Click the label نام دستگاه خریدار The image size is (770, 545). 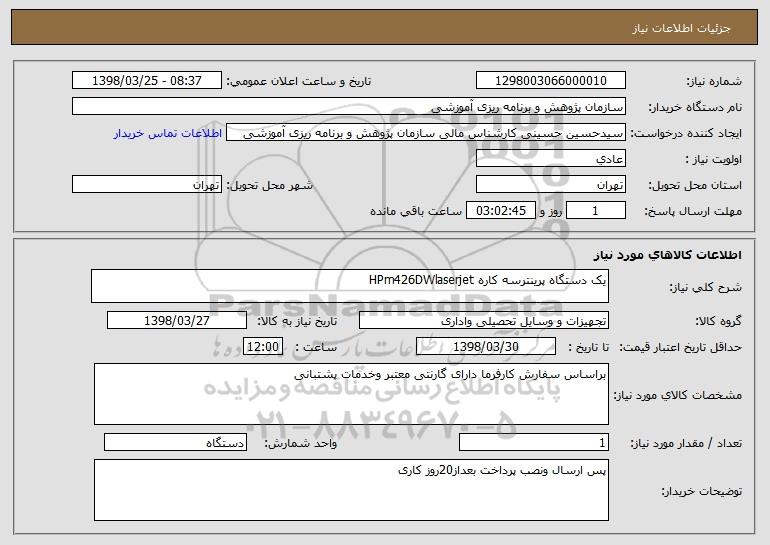tap(695, 108)
